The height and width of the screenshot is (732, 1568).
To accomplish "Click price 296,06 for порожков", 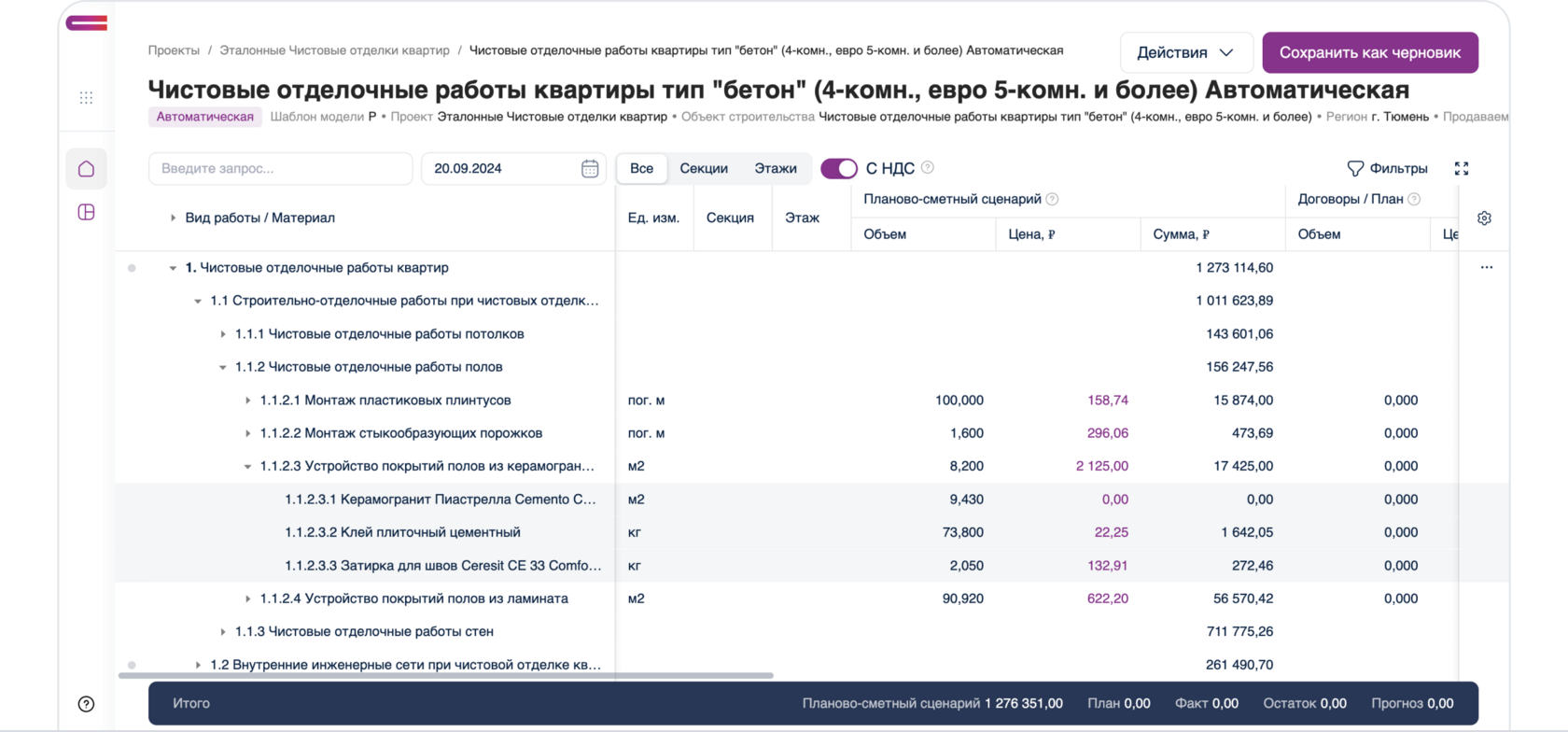I will click(1108, 433).
